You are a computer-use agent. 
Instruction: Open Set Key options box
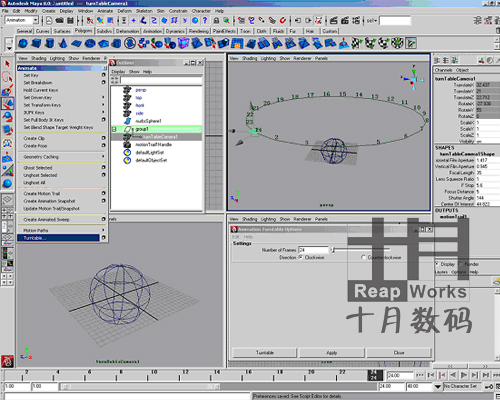[x=103, y=75]
